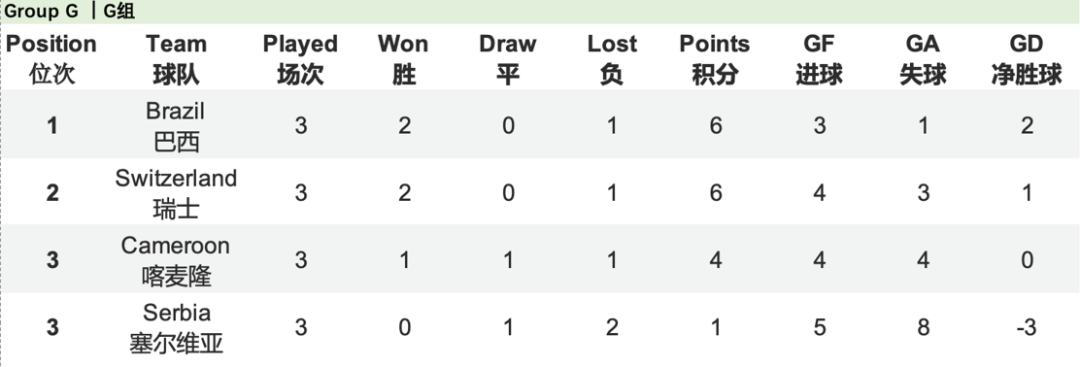The height and width of the screenshot is (367, 1080).
Task: Click Serbia's goal difference value -3
Action: tap(1026, 328)
